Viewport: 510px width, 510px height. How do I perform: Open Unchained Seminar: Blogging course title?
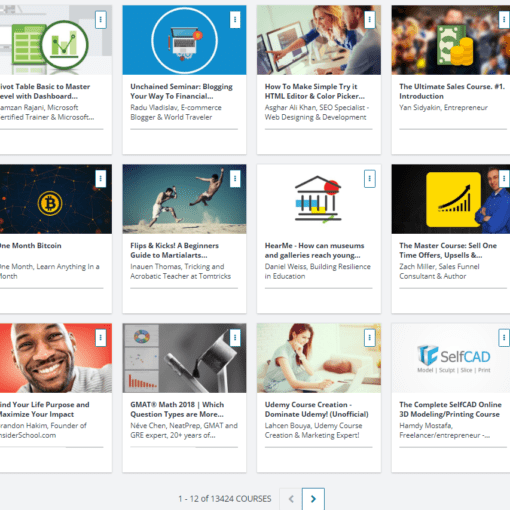click(181, 91)
